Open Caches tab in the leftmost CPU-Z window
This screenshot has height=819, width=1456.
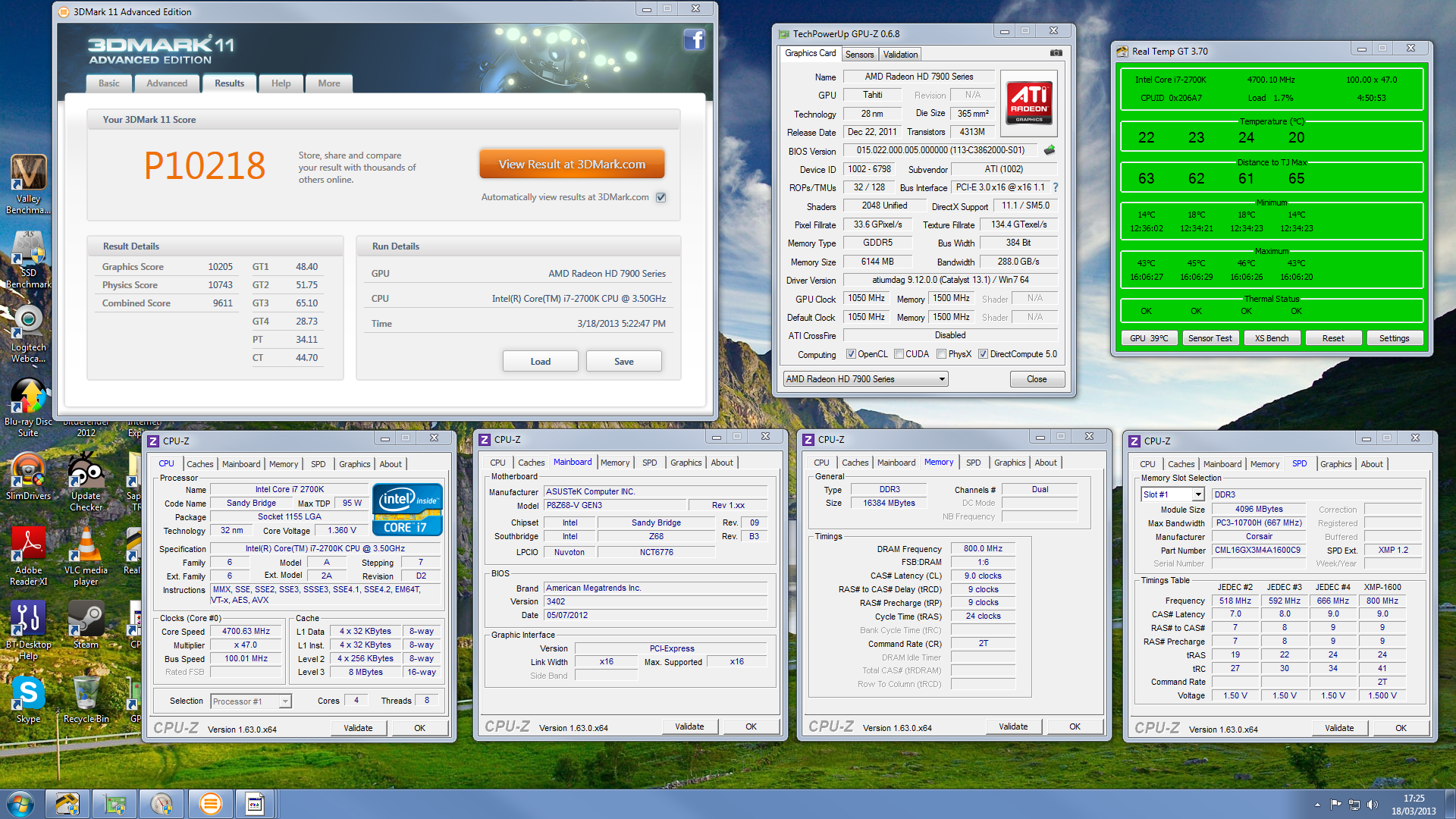(200, 464)
